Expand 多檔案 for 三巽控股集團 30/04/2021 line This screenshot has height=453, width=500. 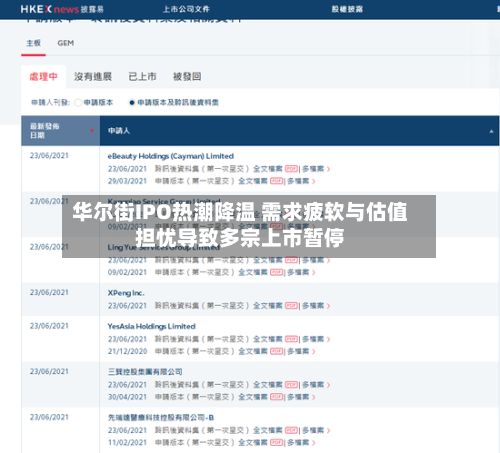pyautogui.click(x=301, y=397)
